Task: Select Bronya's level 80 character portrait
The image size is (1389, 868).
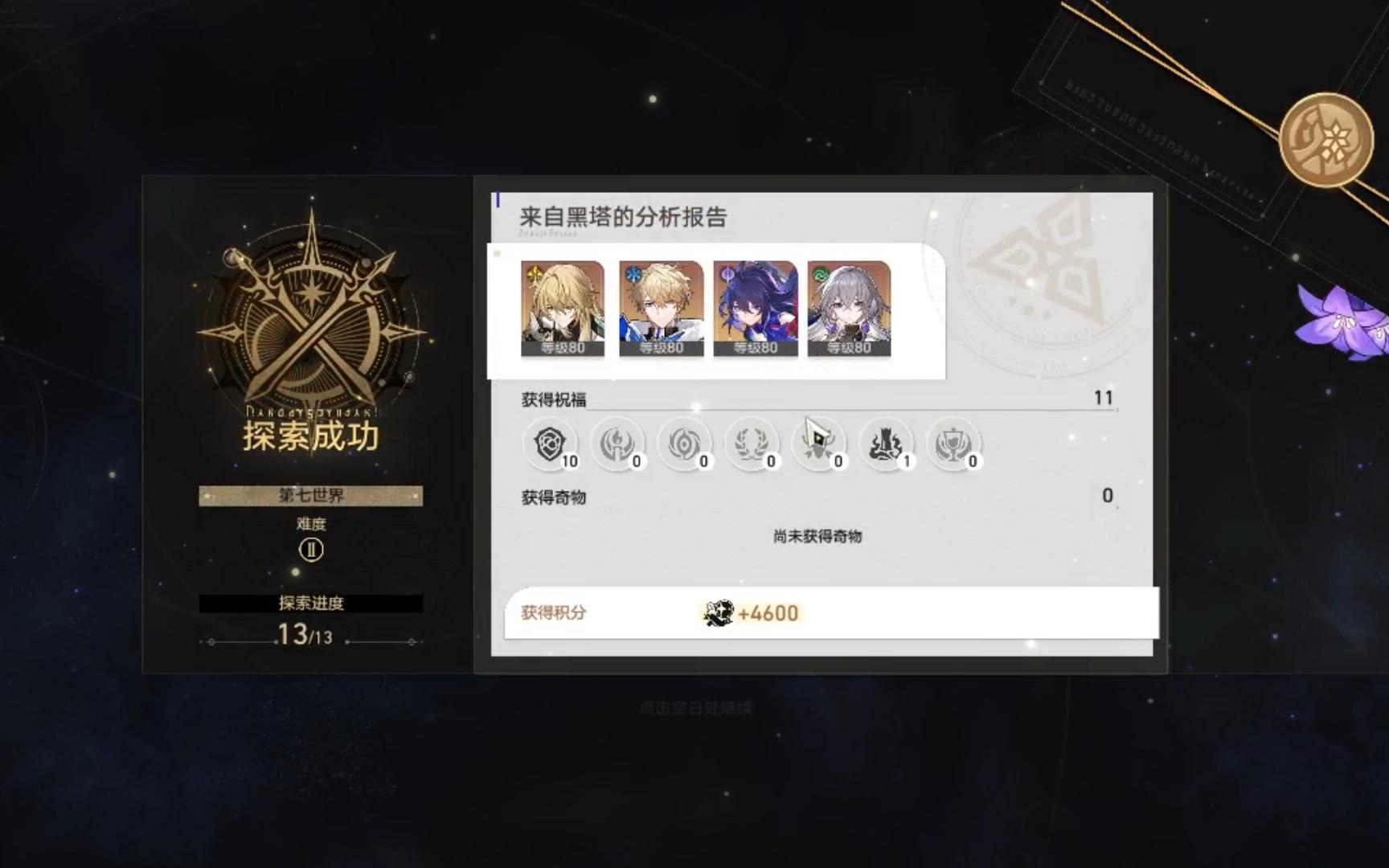Action: tap(850, 309)
